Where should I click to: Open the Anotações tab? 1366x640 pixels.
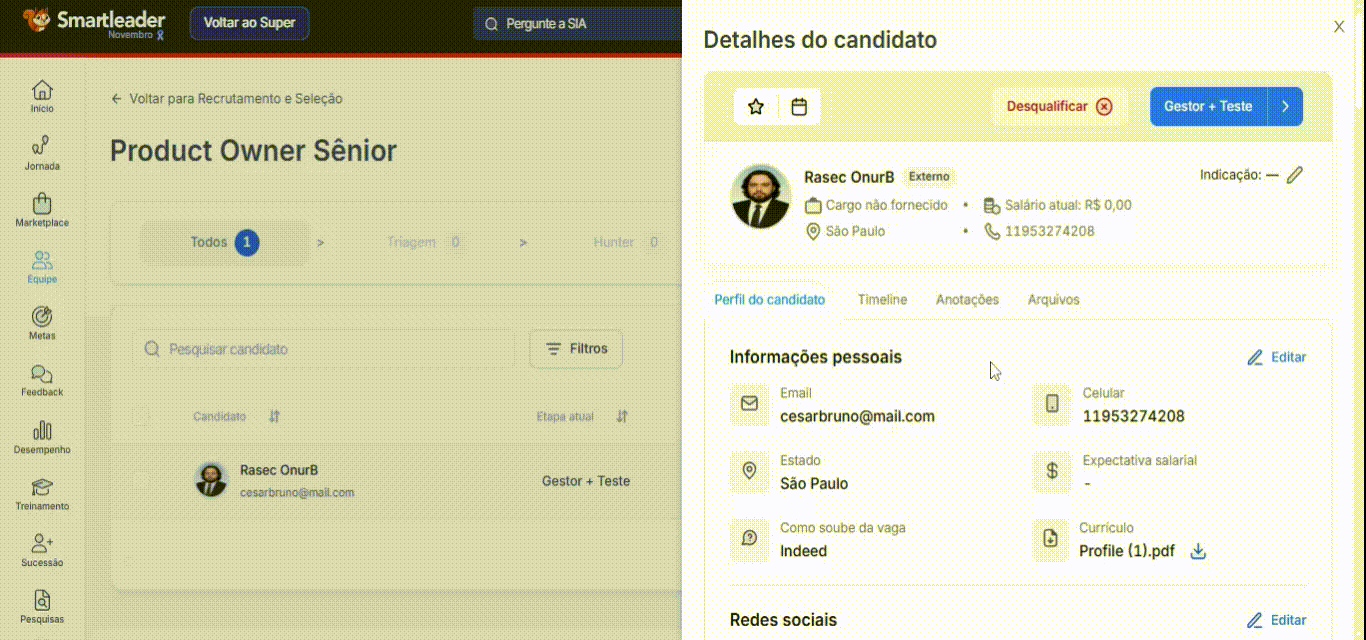click(967, 300)
